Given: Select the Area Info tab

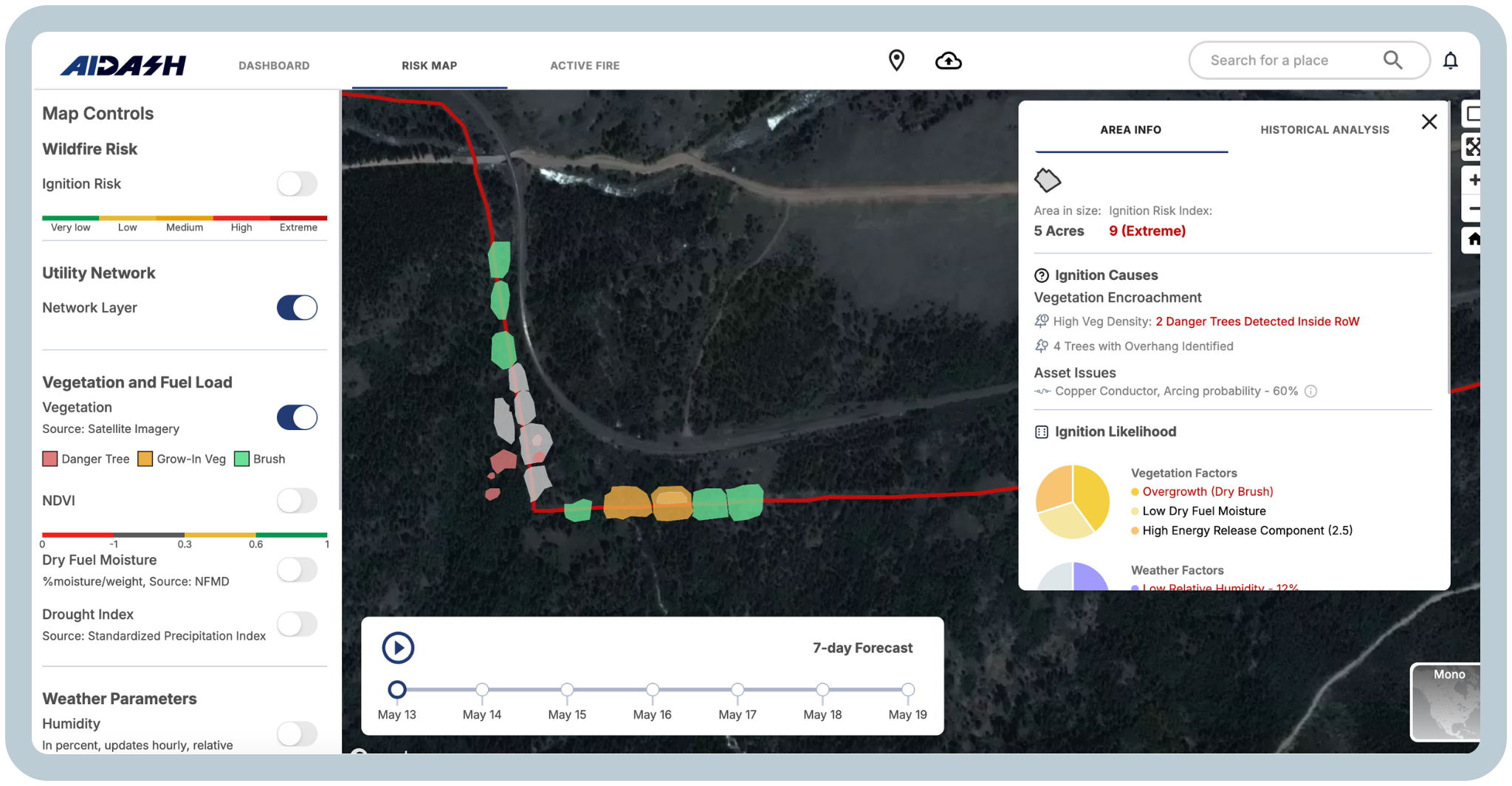Looking at the screenshot, I should tap(1131, 130).
